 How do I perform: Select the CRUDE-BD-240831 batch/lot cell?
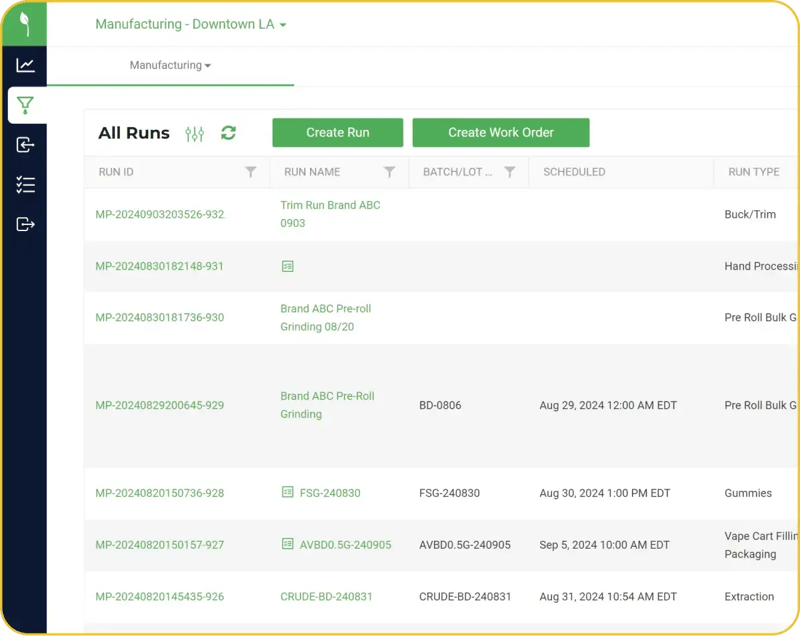click(465, 597)
